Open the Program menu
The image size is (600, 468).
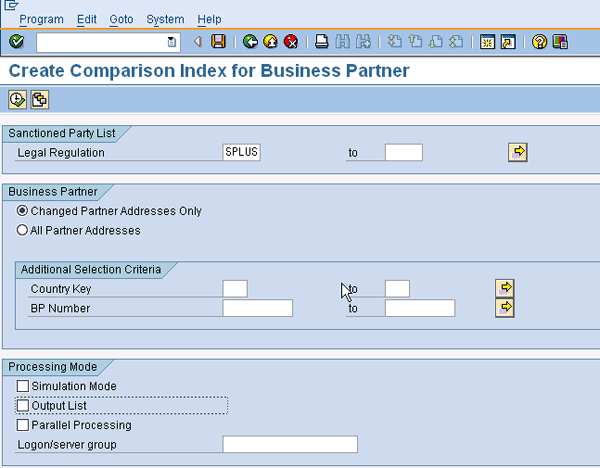point(41,19)
